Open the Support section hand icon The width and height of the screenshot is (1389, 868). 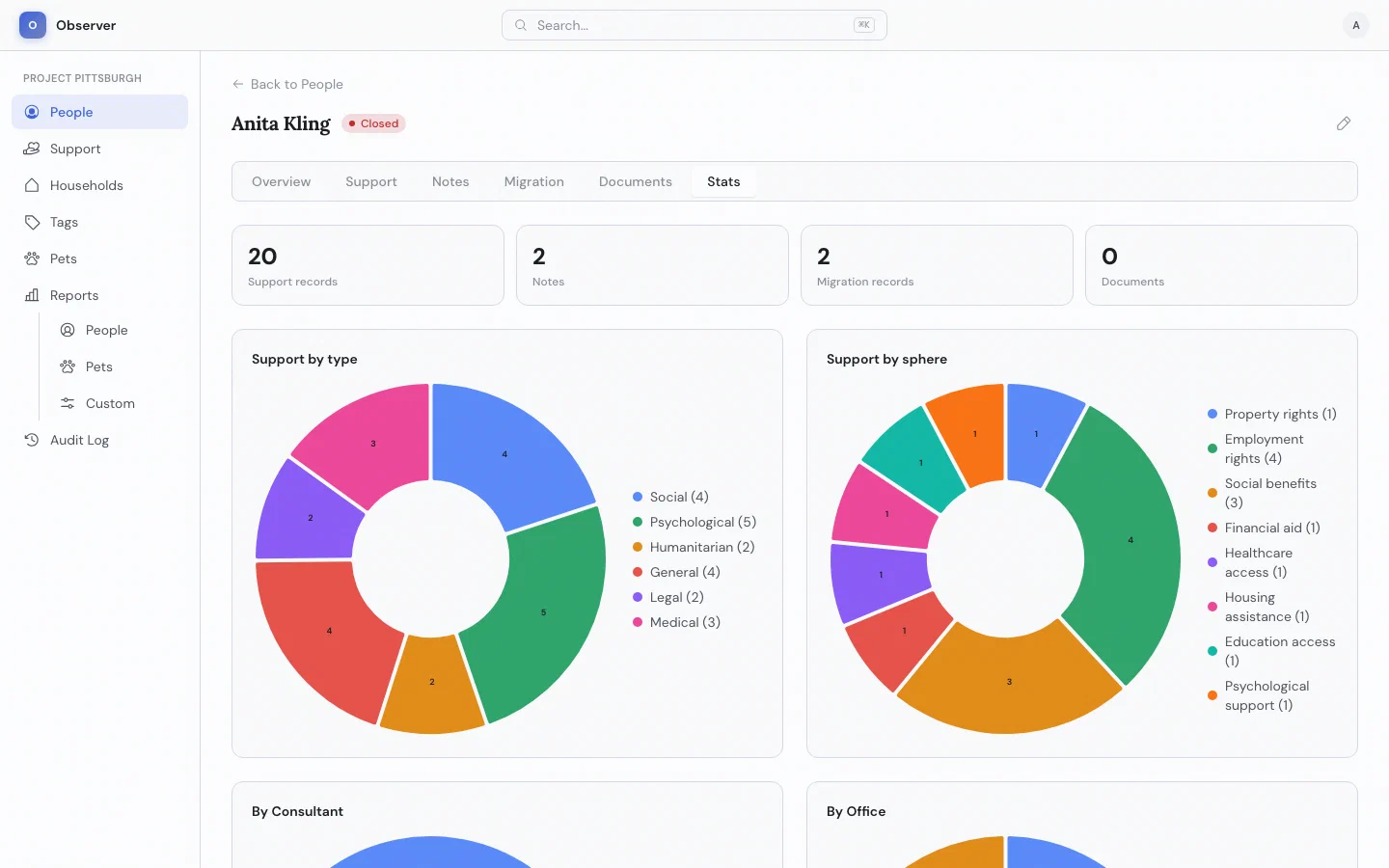point(32,149)
